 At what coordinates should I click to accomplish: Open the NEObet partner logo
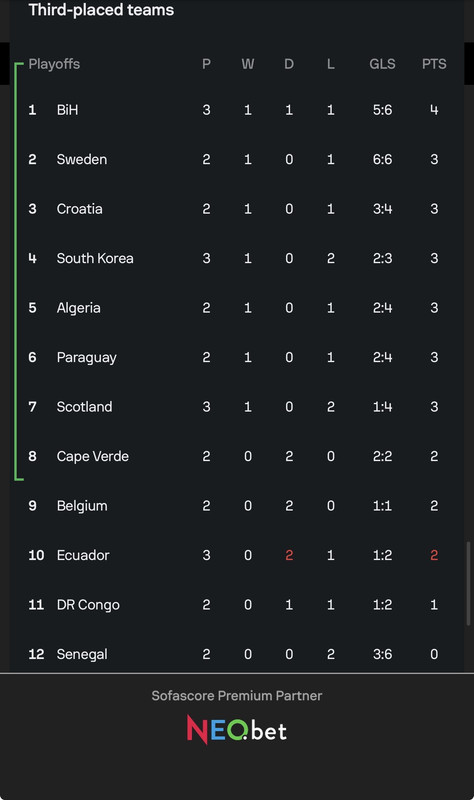click(237, 730)
